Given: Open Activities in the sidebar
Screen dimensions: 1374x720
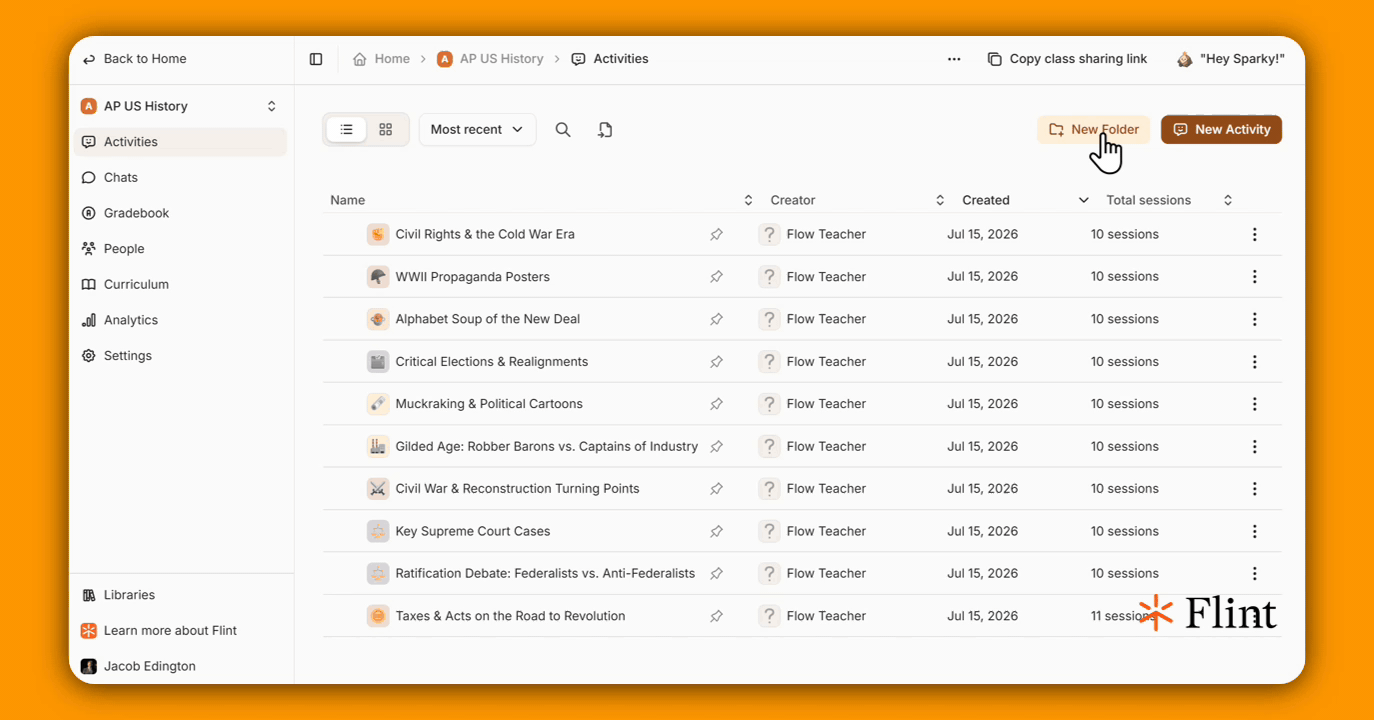Looking at the screenshot, I should click(180, 142).
